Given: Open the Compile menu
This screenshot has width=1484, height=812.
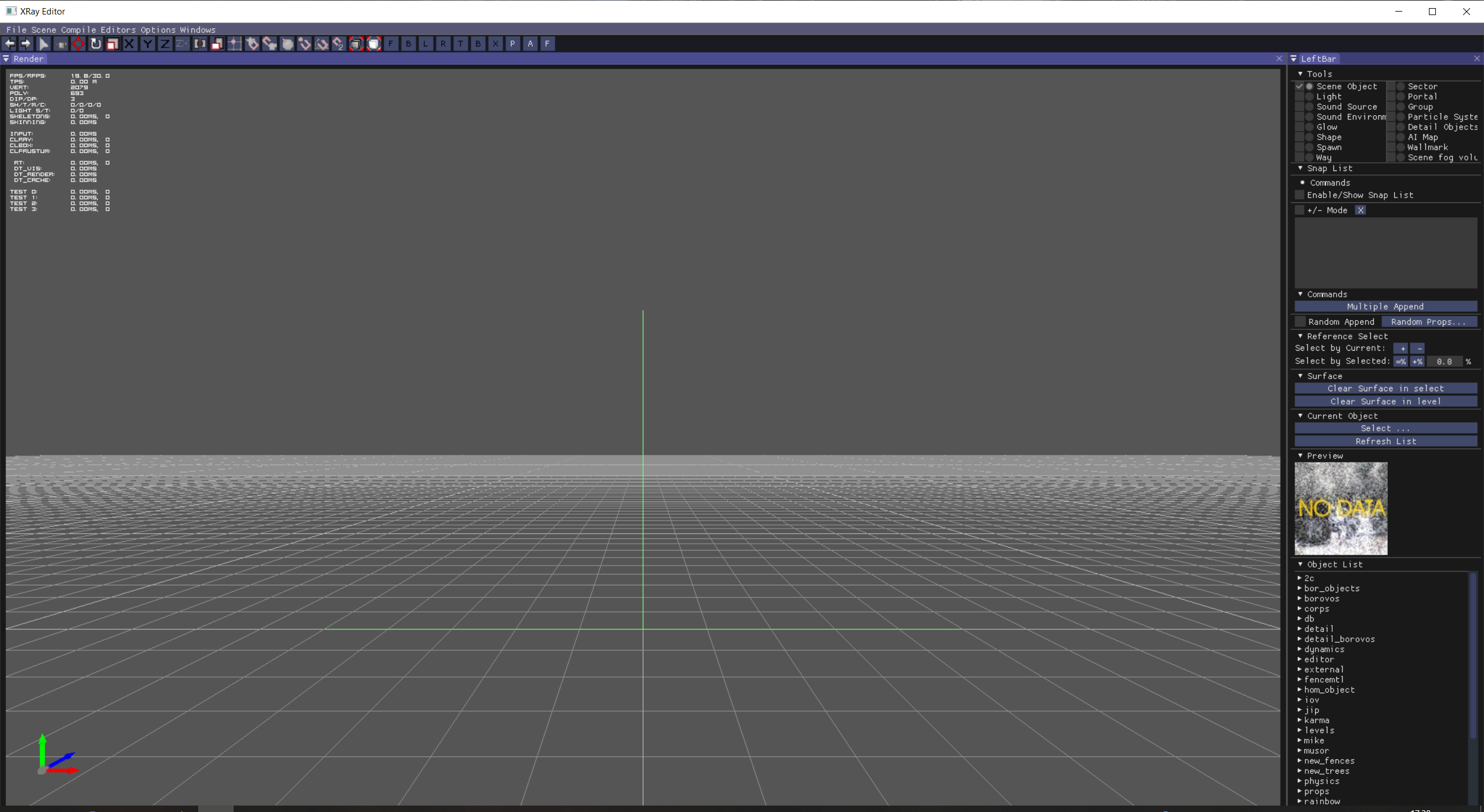Looking at the screenshot, I should click(x=78, y=30).
